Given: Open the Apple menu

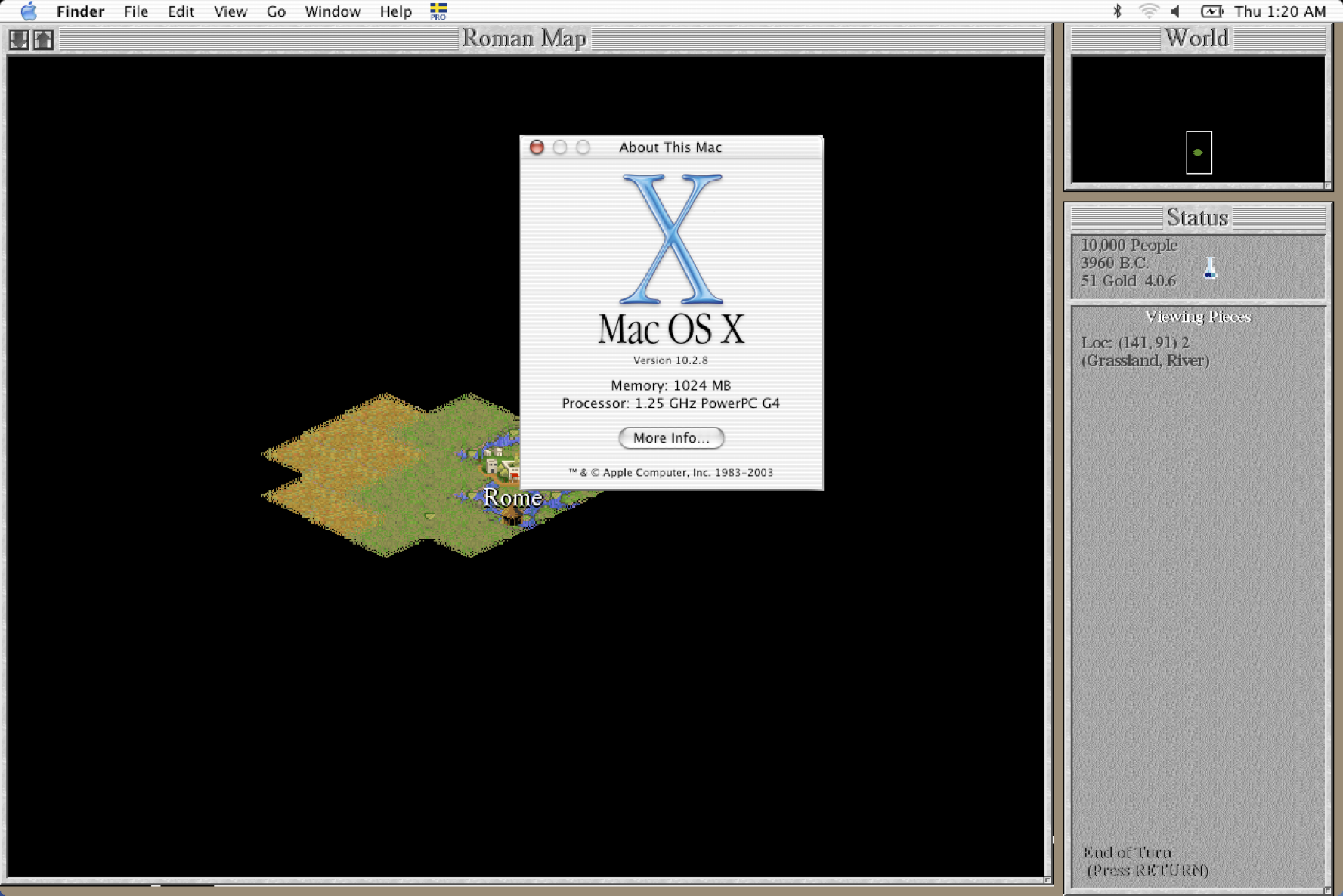Looking at the screenshot, I should (28, 11).
